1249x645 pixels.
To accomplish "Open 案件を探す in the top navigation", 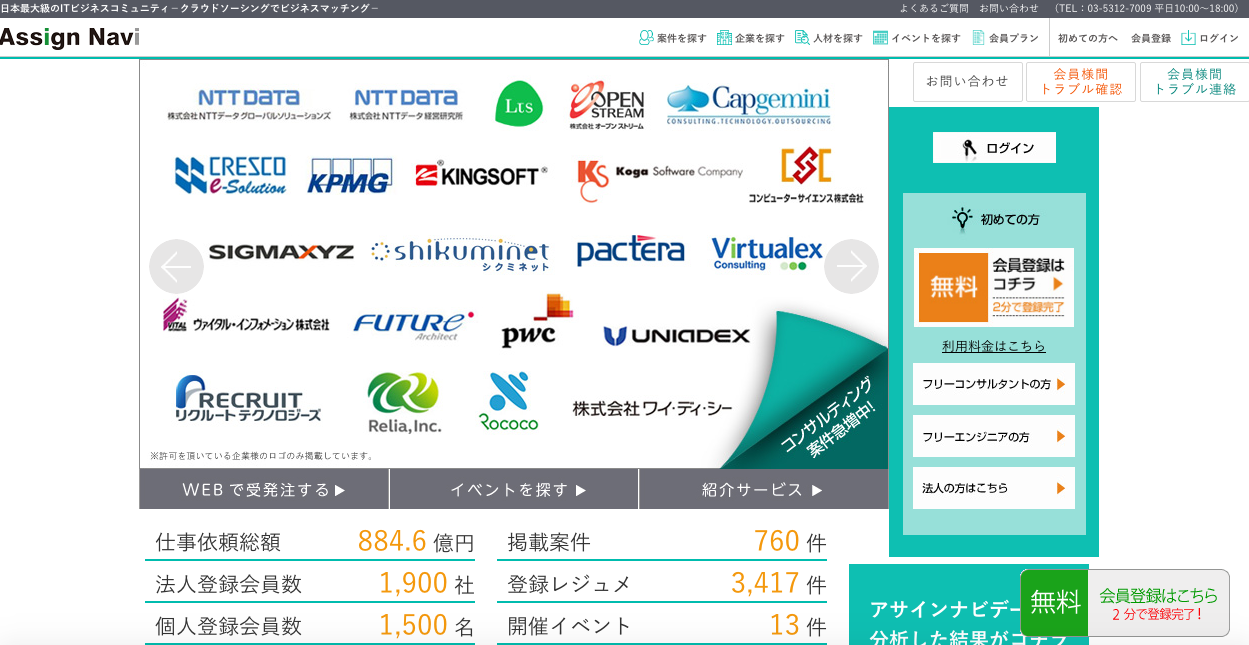I will [x=673, y=38].
